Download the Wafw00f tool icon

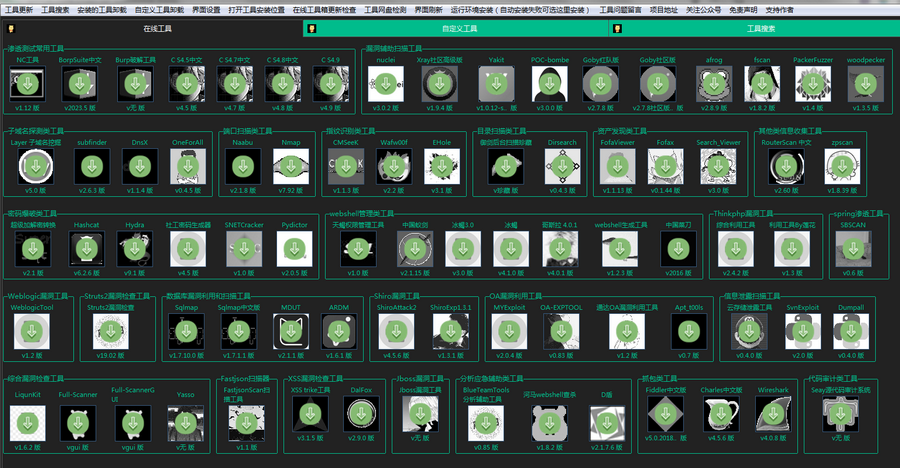pos(394,167)
